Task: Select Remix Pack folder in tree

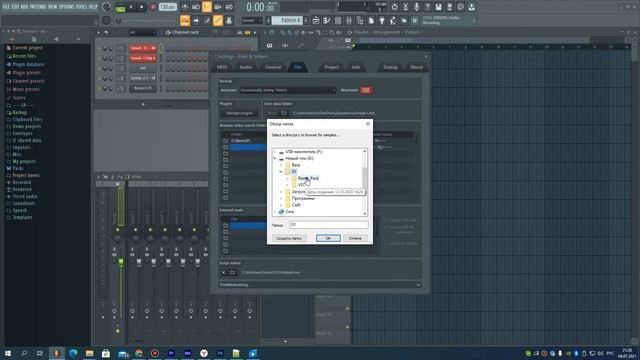Action: click(308, 178)
